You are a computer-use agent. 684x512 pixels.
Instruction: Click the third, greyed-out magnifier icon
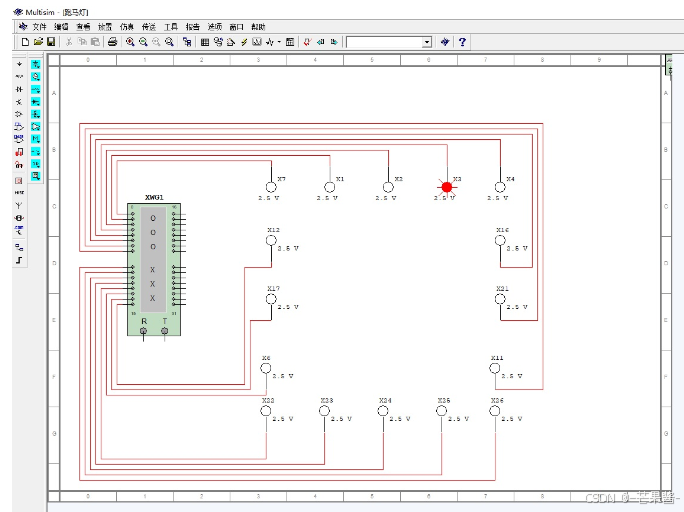(156, 42)
